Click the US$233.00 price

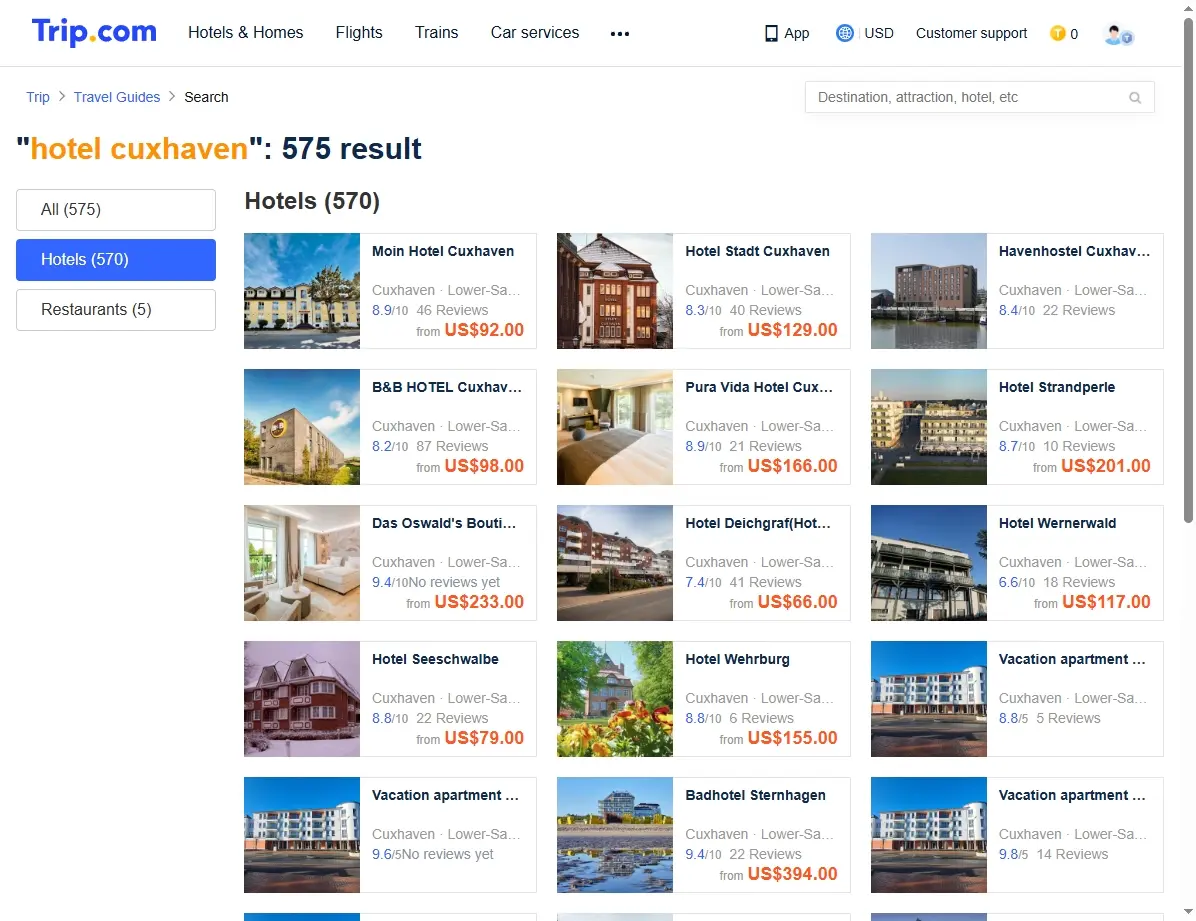479,601
